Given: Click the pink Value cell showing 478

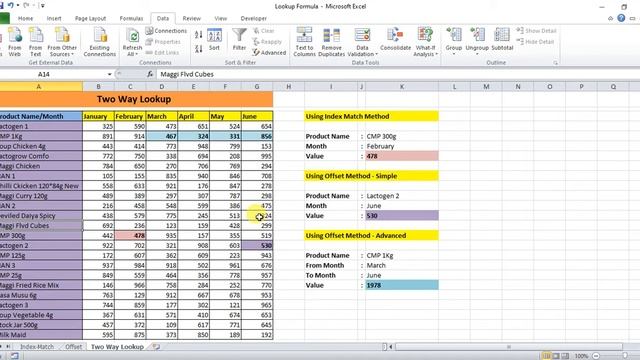Looking at the screenshot, I should click(x=402, y=156).
